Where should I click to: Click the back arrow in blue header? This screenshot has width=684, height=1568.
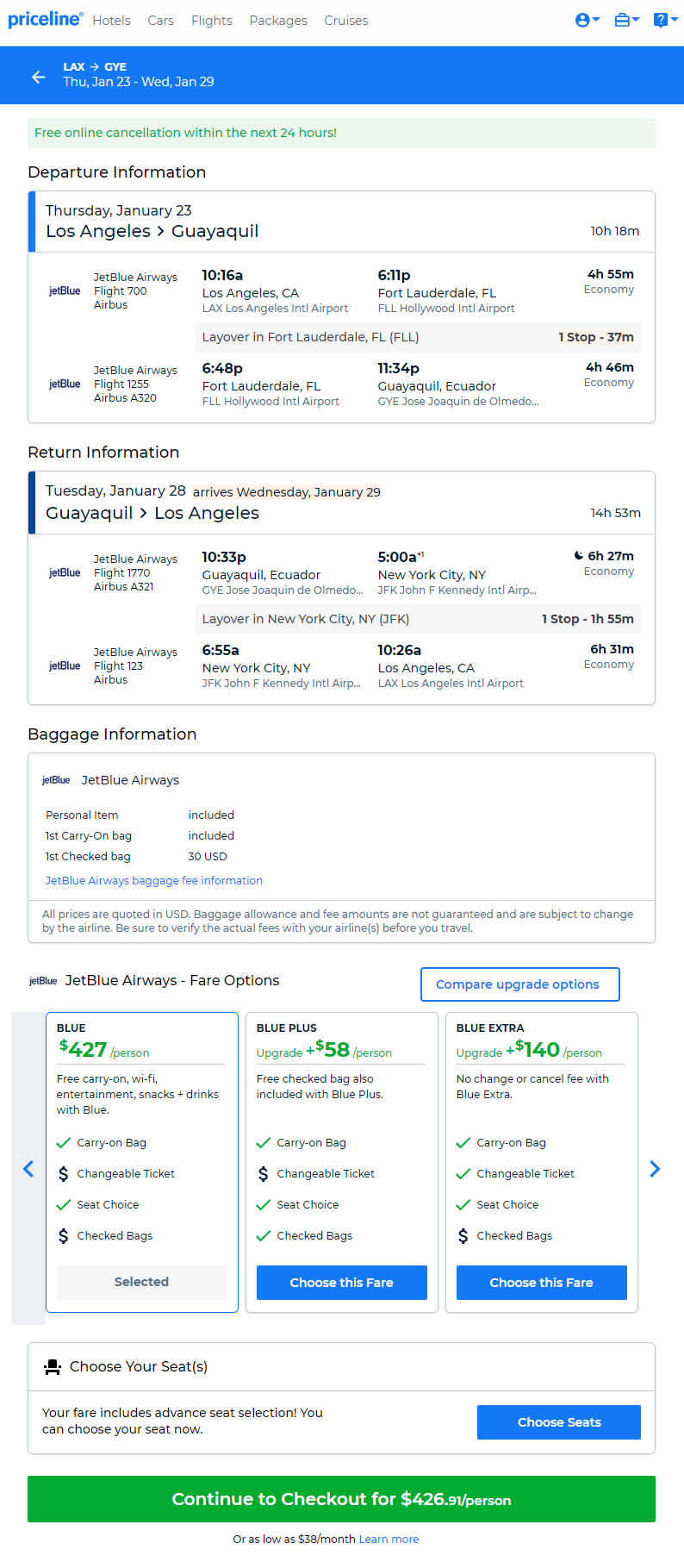pyautogui.click(x=38, y=78)
